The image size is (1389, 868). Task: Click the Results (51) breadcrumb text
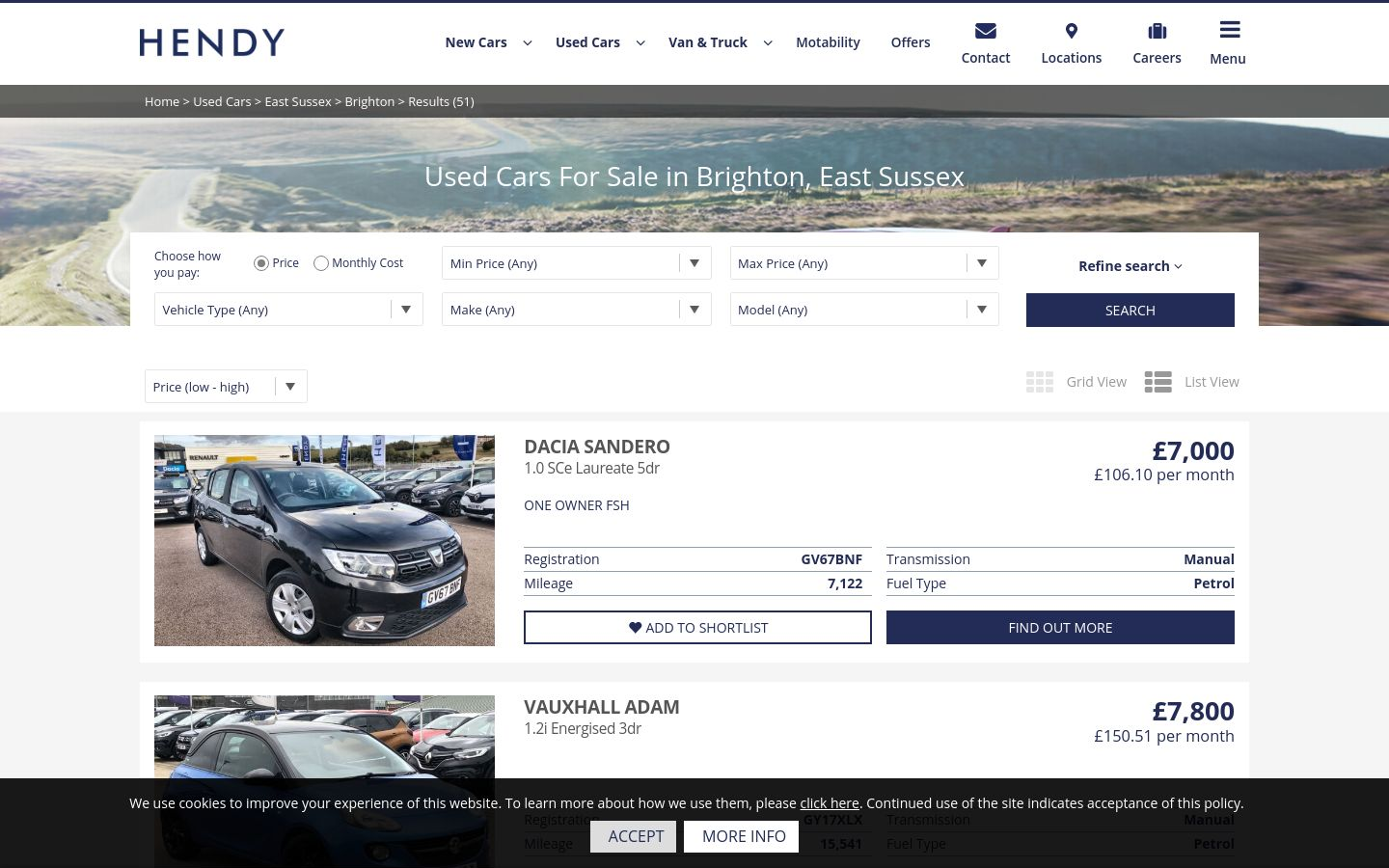tap(441, 101)
